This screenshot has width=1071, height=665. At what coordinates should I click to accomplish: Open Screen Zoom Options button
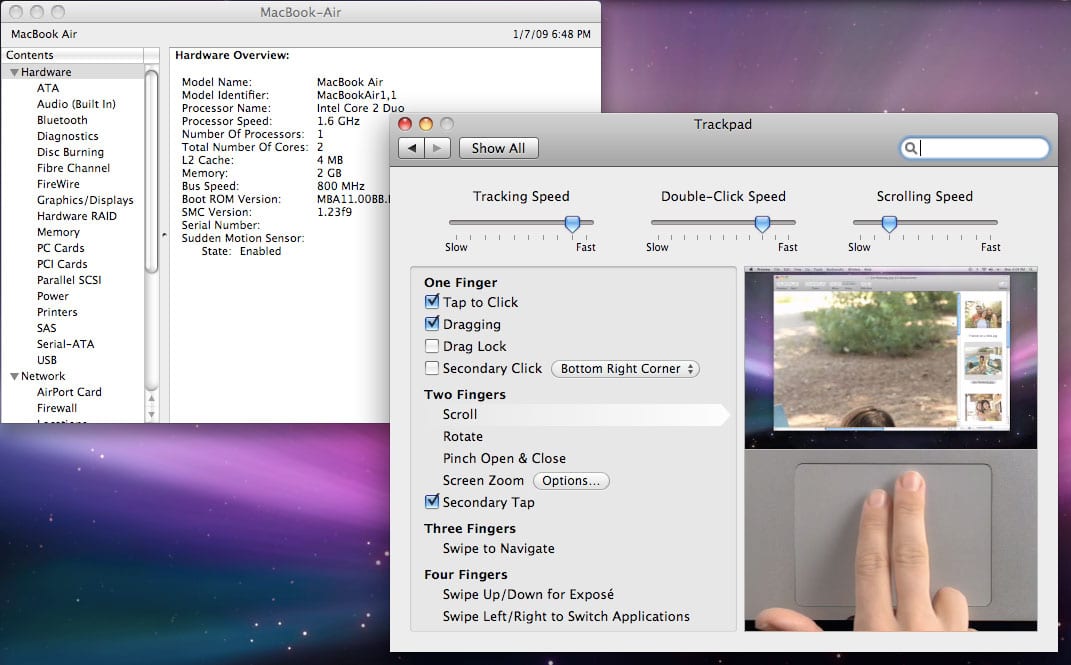571,481
